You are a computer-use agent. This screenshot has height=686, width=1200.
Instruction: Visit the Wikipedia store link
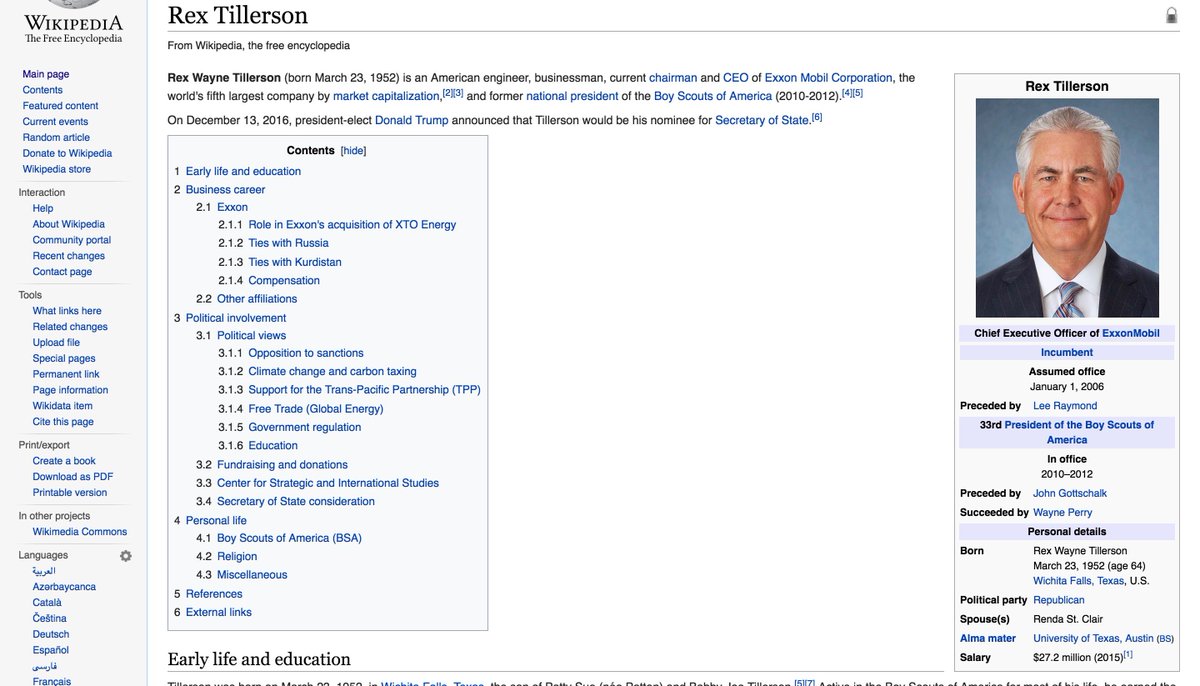pos(57,169)
